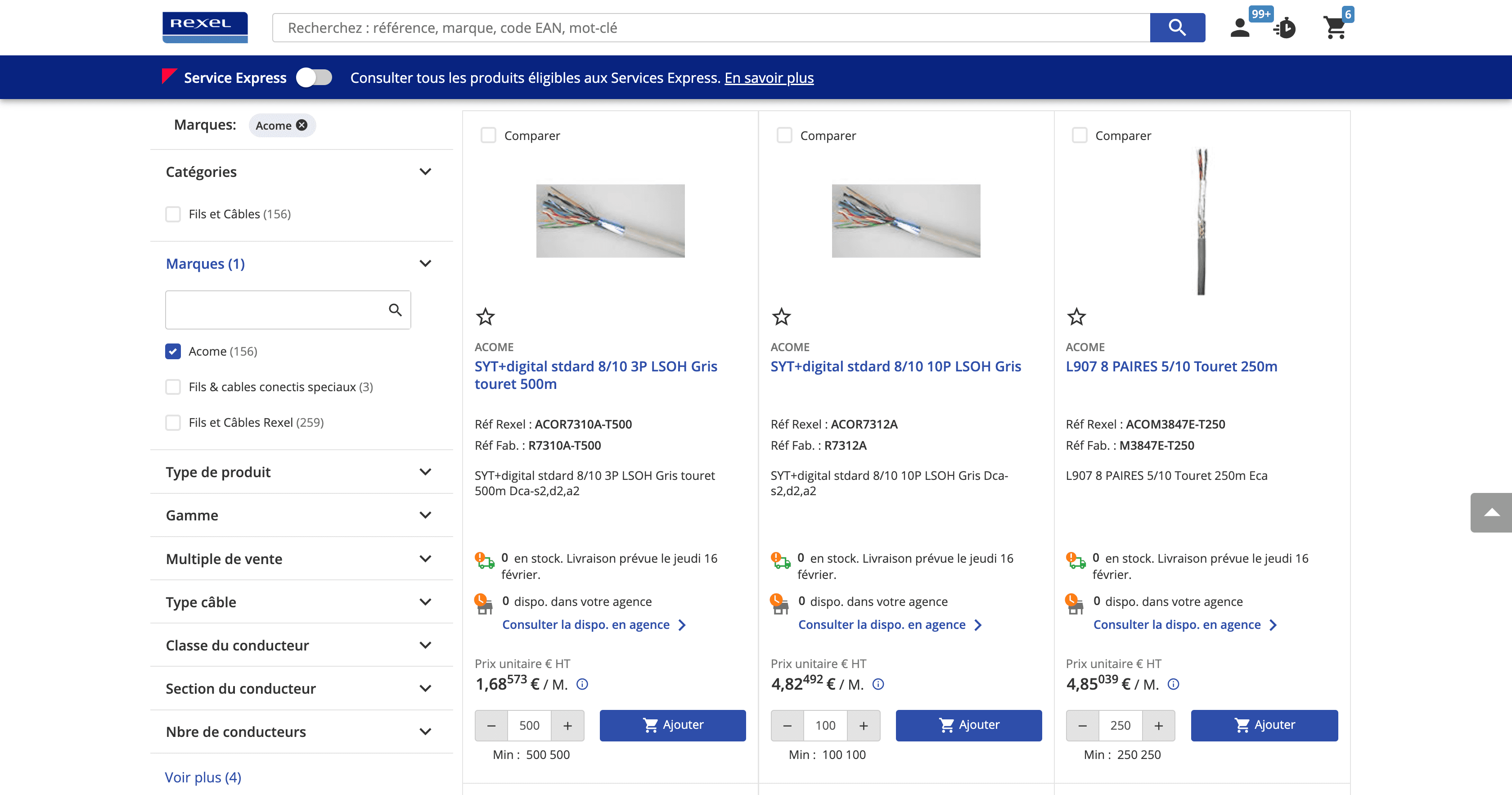Click delivery truck icon of ACOR7310A-T500 product
Image resolution: width=1512 pixels, height=795 pixels.
pos(484,560)
